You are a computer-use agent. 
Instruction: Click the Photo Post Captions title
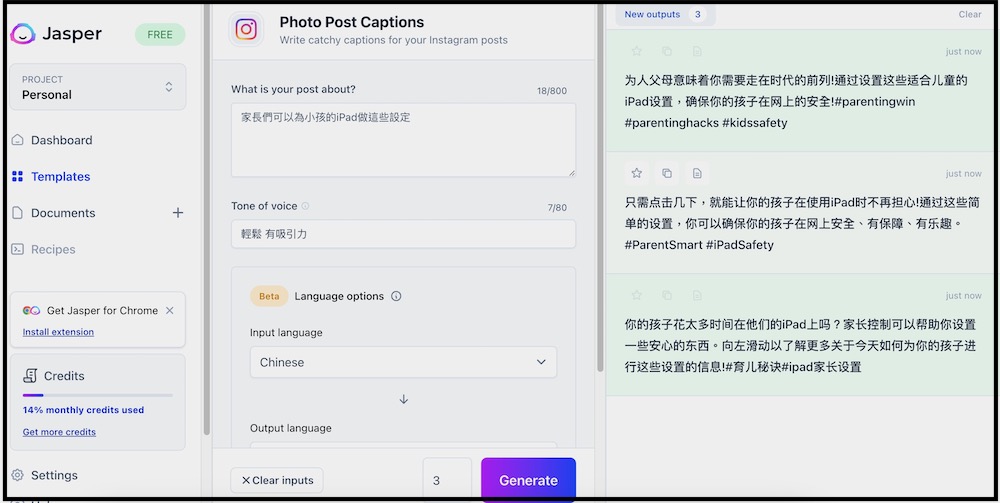[x=351, y=22]
